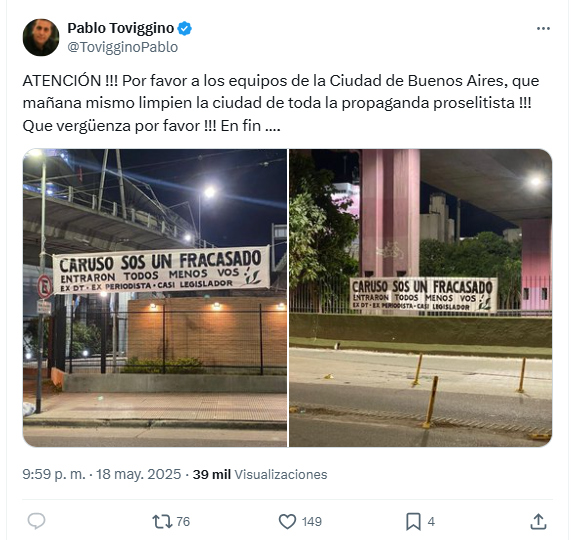
Task: Like the tweet with heart icon
Action: [x=287, y=522]
